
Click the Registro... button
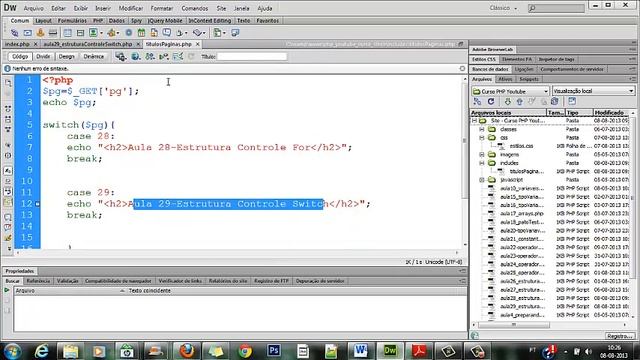point(620,336)
